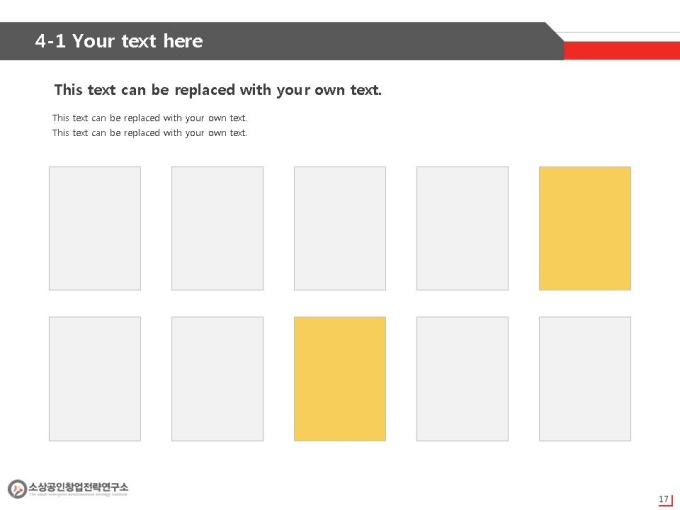This screenshot has height=510, width=680.
Task: Click the small English tagline under logo
Action: tap(78, 494)
